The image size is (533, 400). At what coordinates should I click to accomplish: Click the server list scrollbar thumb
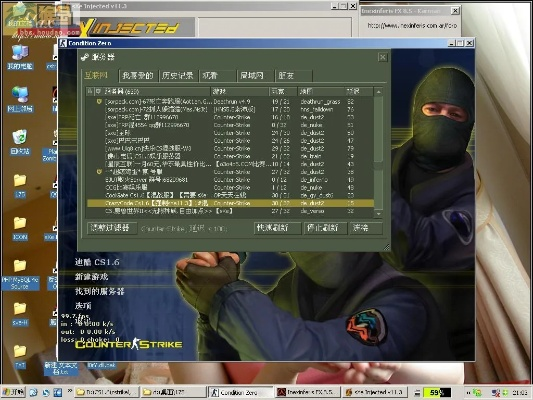378,129
